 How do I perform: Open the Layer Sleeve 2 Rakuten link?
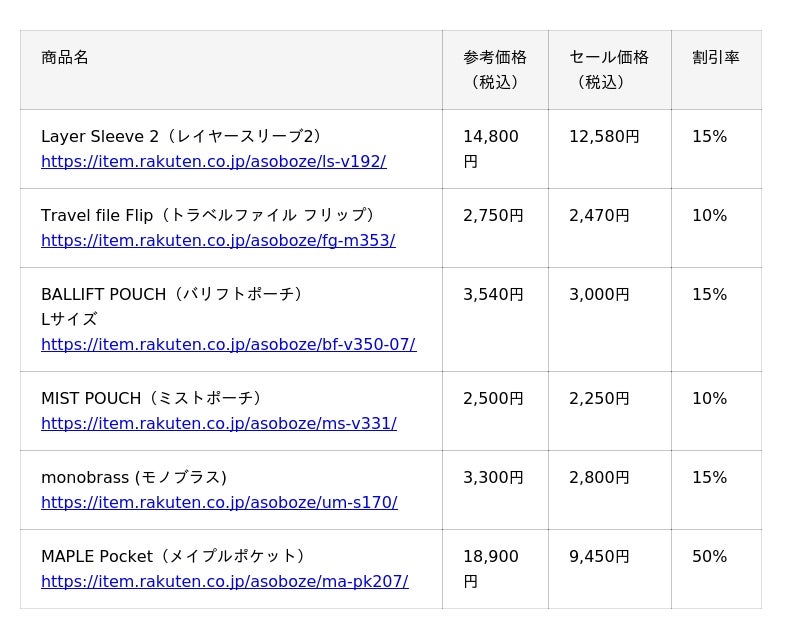point(214,161)
